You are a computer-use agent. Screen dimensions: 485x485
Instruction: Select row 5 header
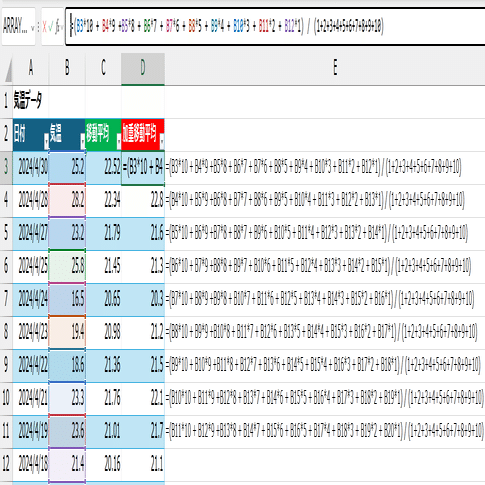click(x=6, y=233)
